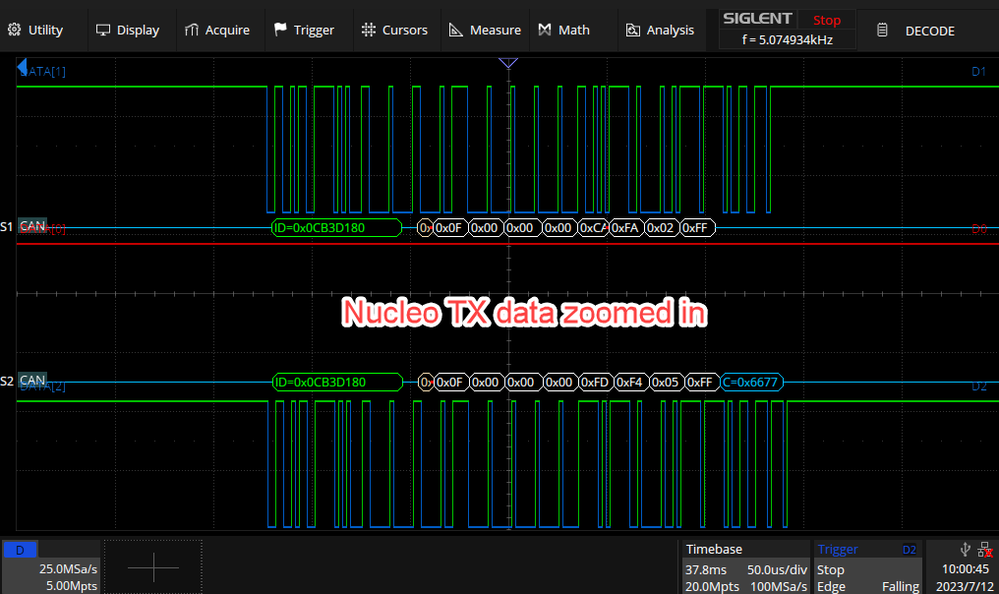Open the Display menu
Screen dimensions: 999x594
coord(127,30)
